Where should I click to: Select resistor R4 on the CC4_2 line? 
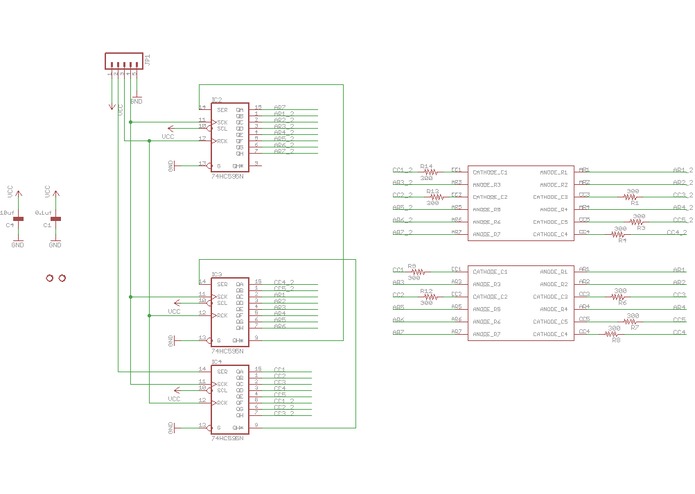point(619,234)
